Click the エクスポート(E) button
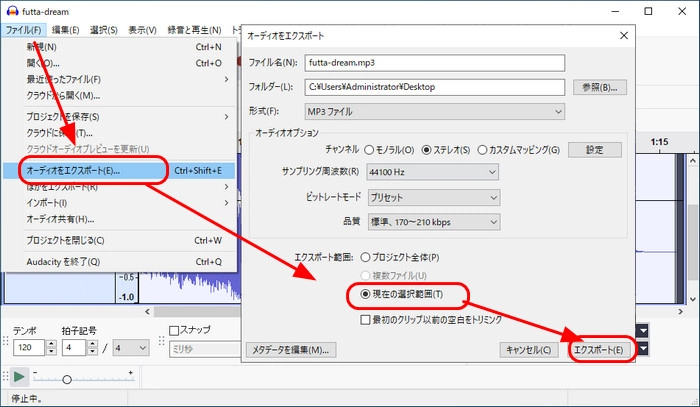The width and height of the screenshot is (700, 407). click(599, 349)
